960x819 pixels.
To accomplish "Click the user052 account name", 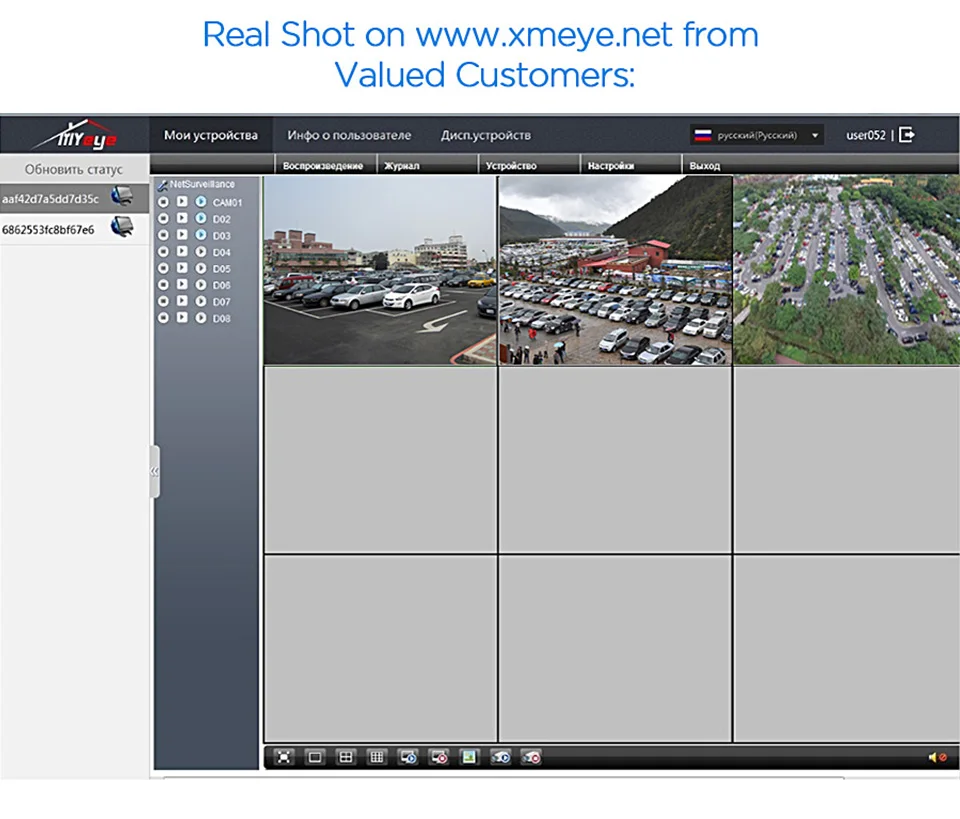I will click(866, 135).
